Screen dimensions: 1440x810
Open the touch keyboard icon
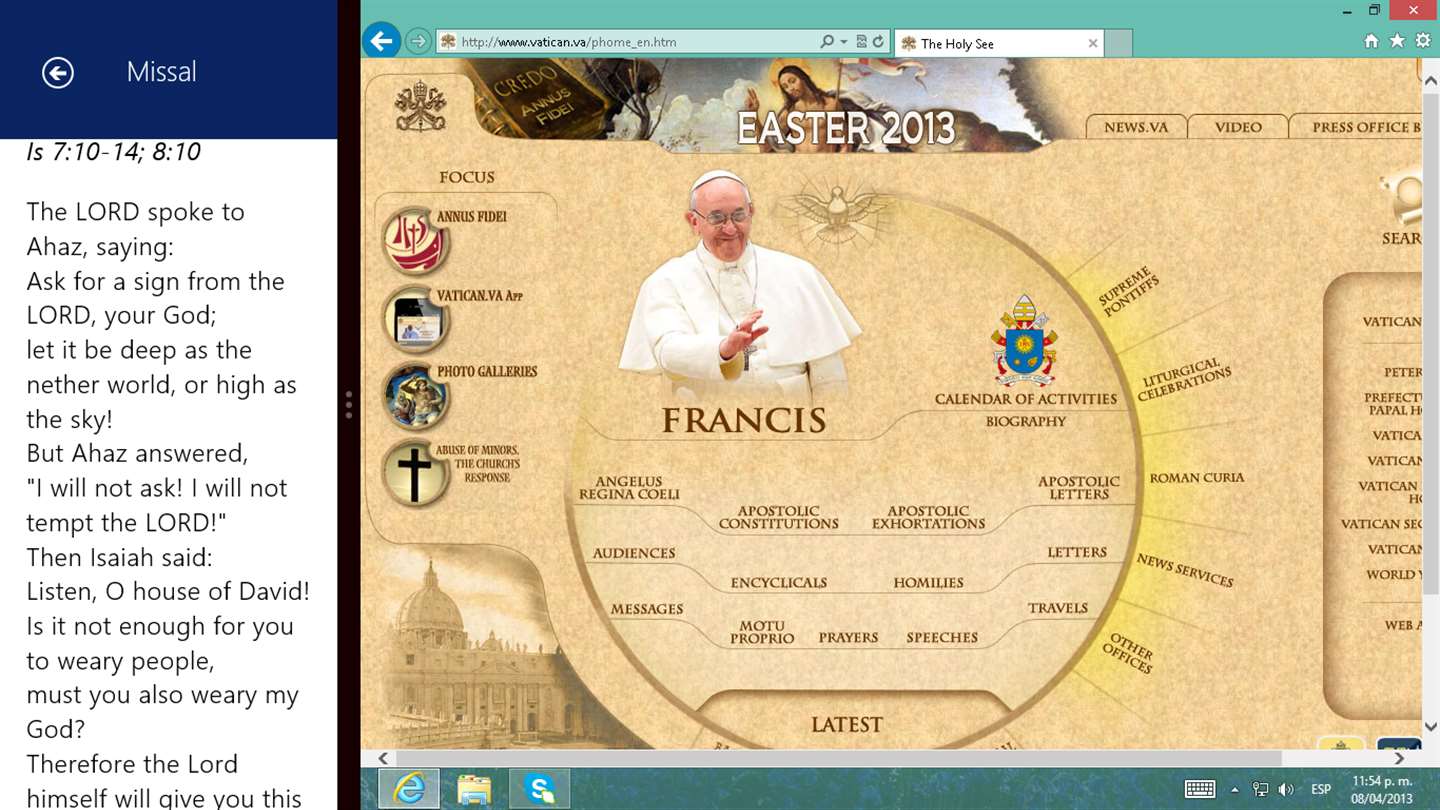[x=1200, y=789]
